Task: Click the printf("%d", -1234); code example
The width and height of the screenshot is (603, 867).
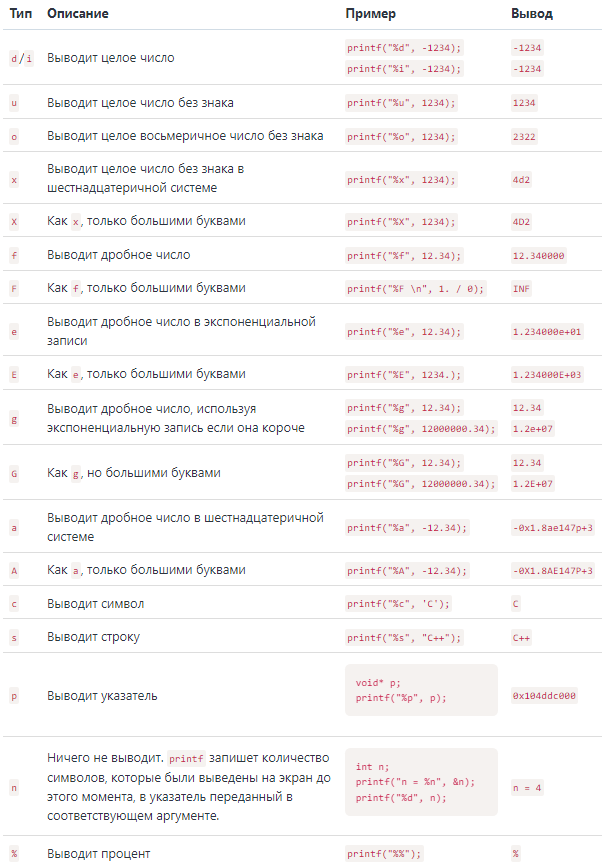Action: pyautogui.click(x=403, y=48)
